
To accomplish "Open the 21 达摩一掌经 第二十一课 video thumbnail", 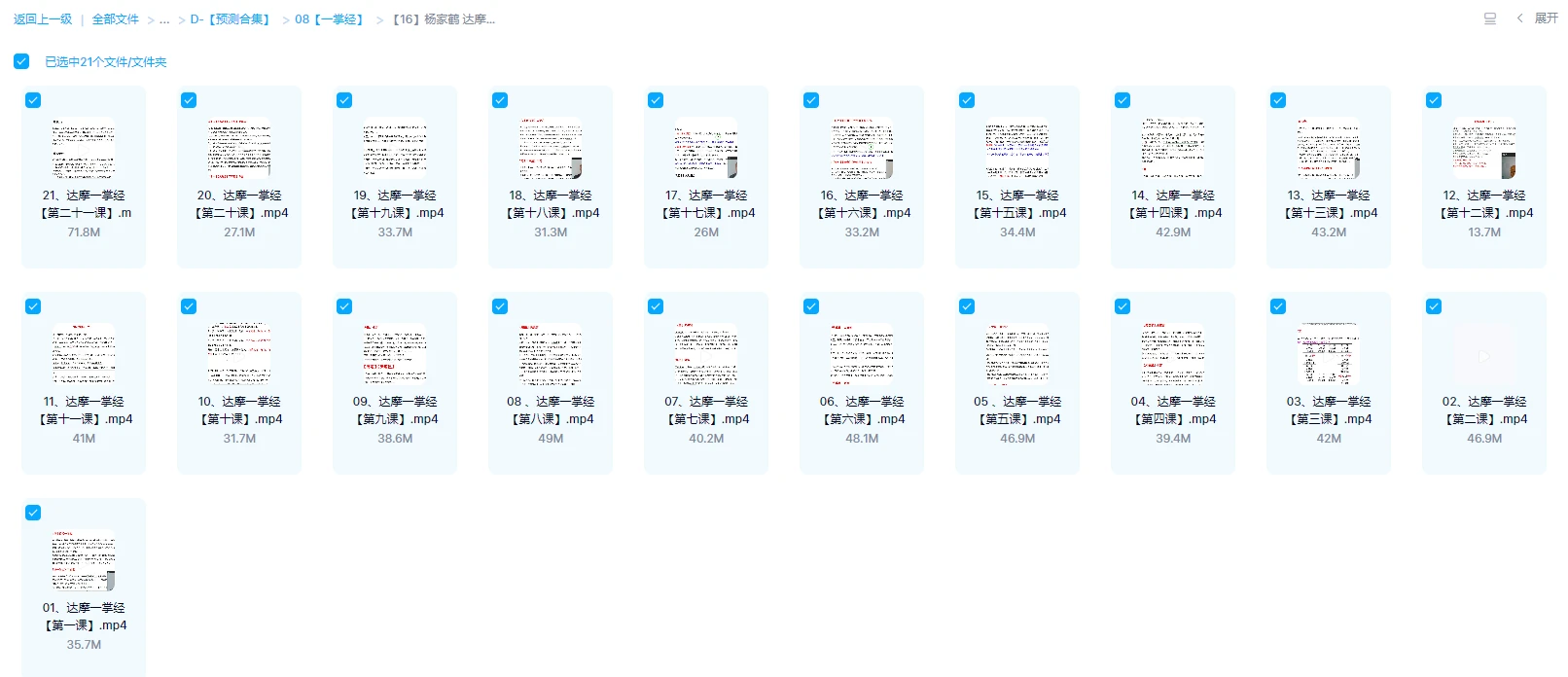I will coord(84,149).
